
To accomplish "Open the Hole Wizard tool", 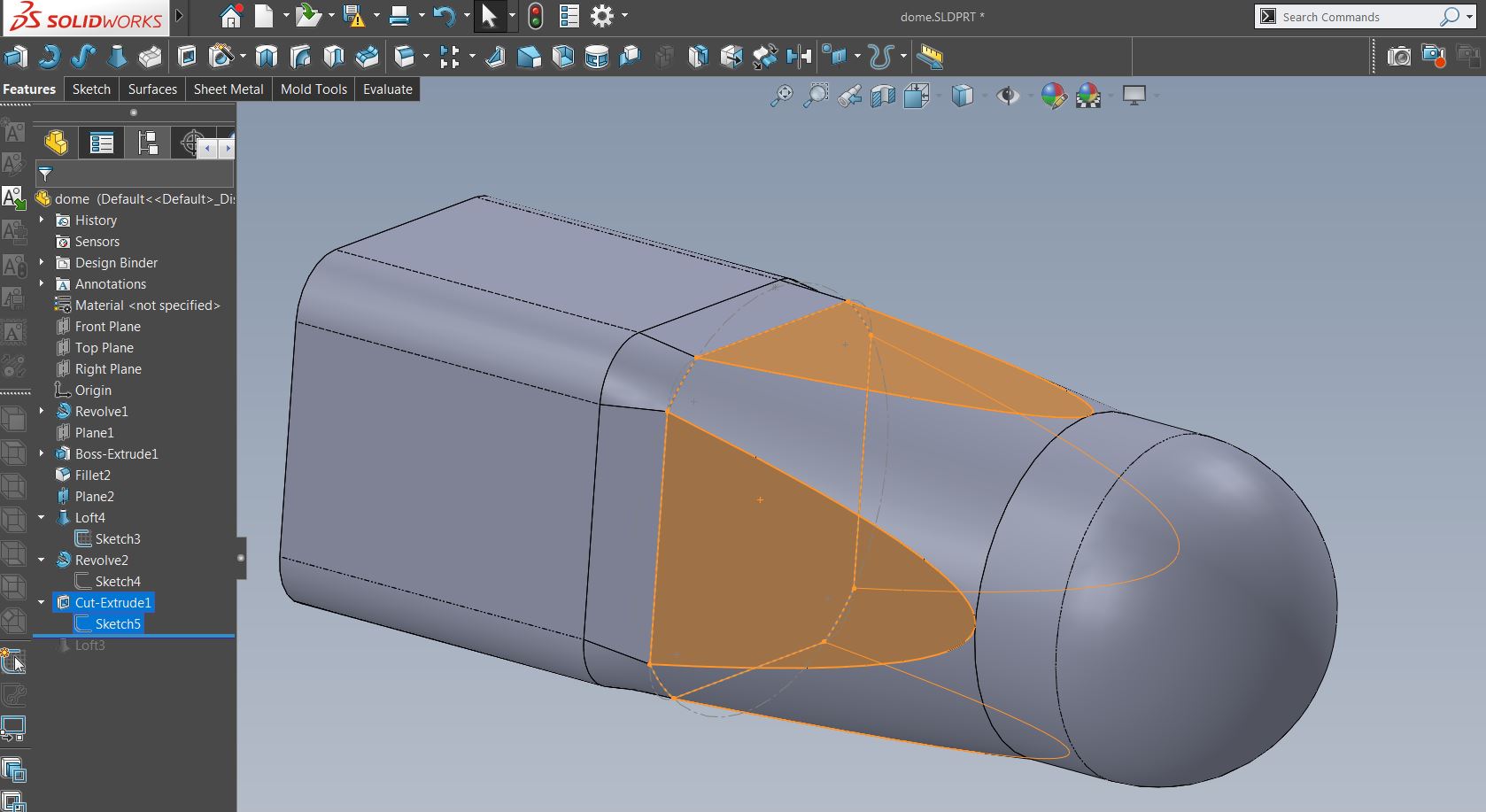I will pos(221,58).
